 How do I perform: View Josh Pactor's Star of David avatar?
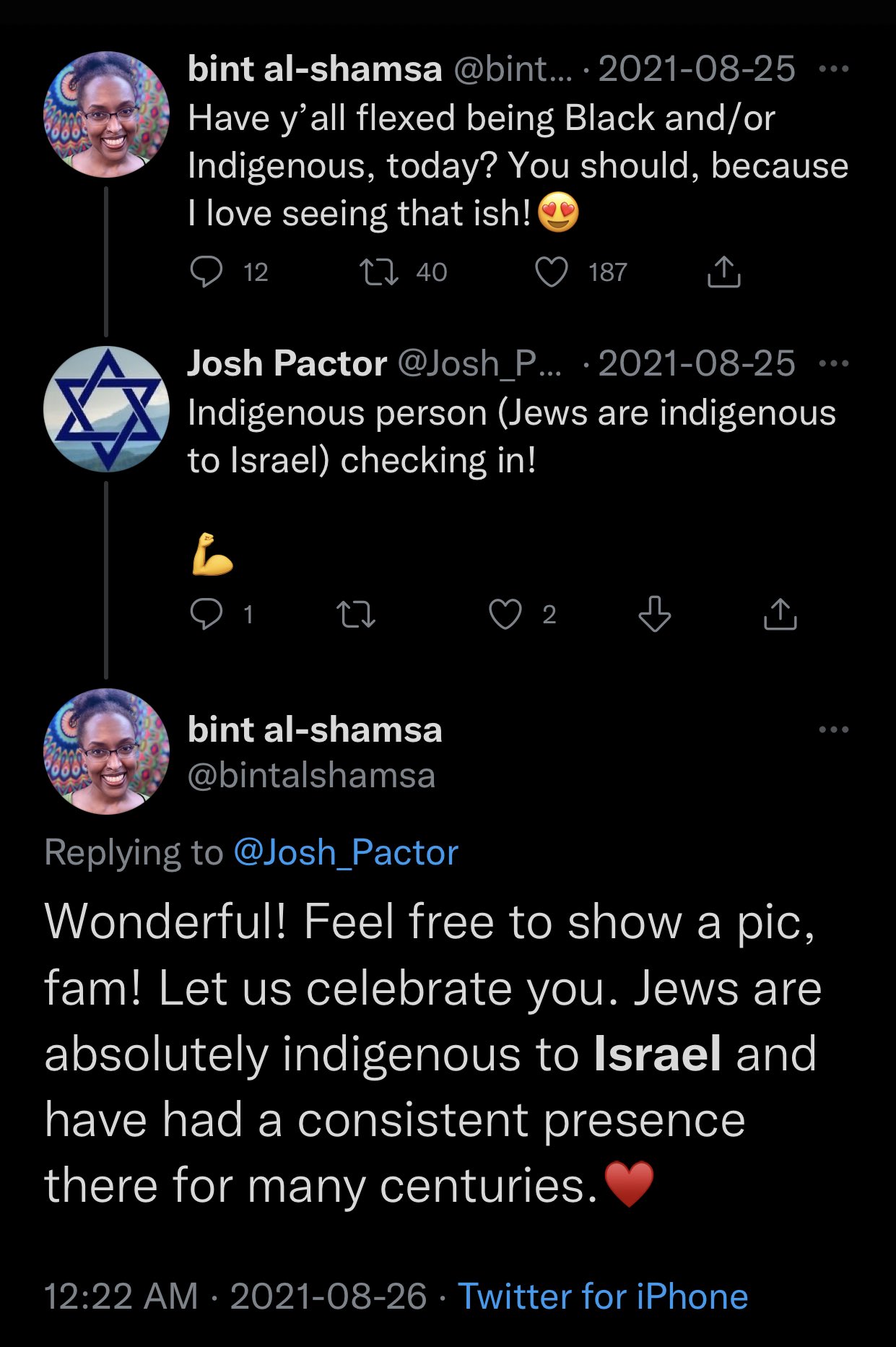(x=107, y=410)
